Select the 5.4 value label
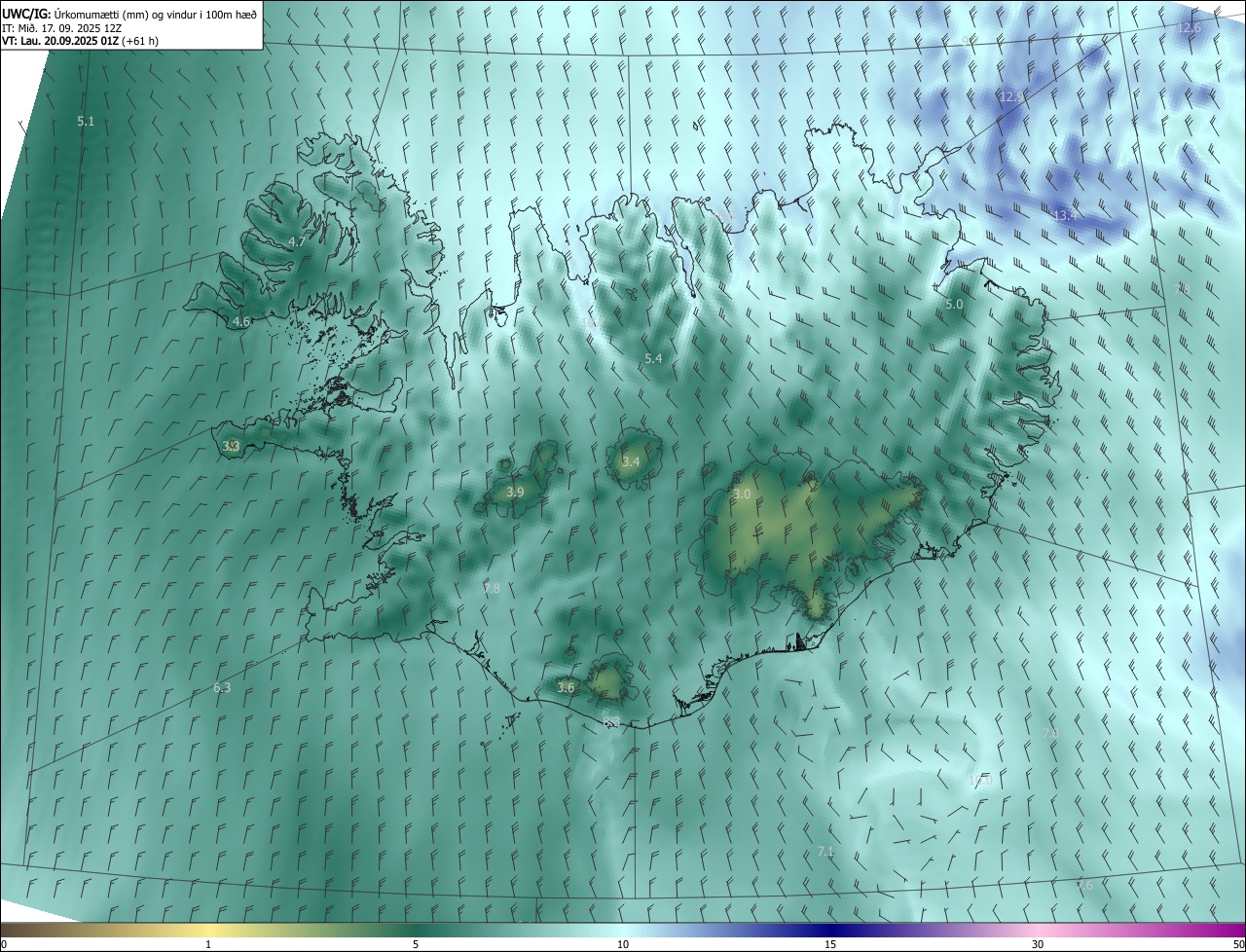 (x=653, y=359)
